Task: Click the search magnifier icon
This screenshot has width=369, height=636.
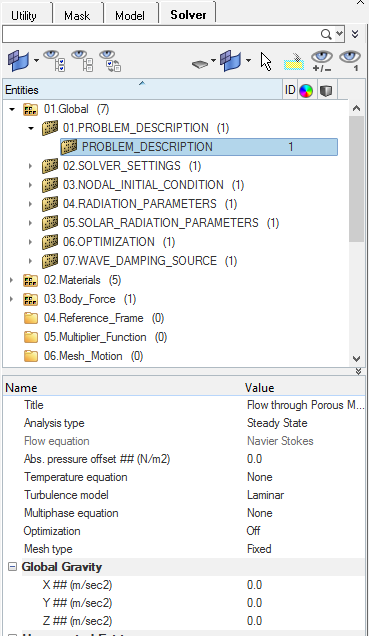Action: coord(326,34)
